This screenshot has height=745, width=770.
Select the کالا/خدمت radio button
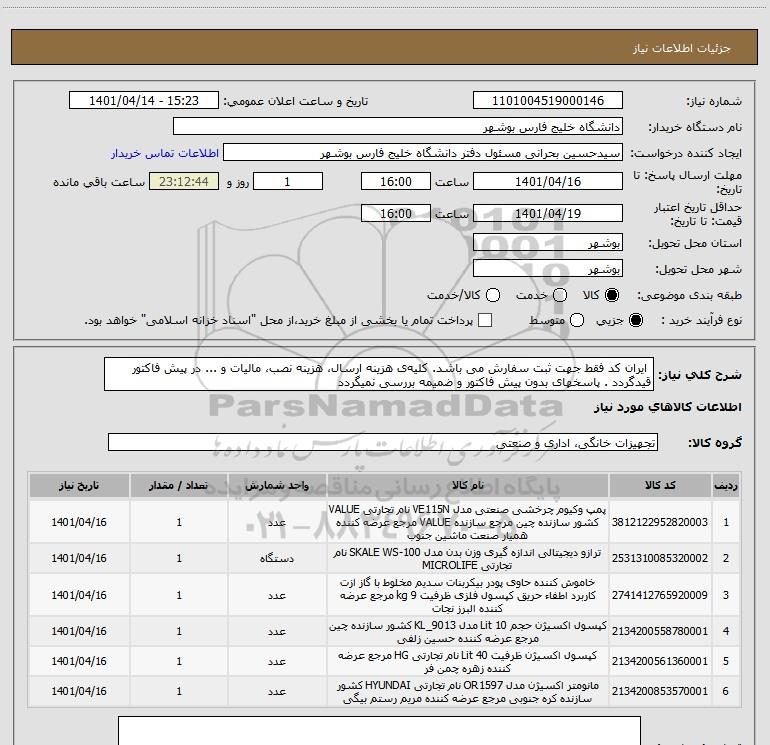[x=493, y=295]
